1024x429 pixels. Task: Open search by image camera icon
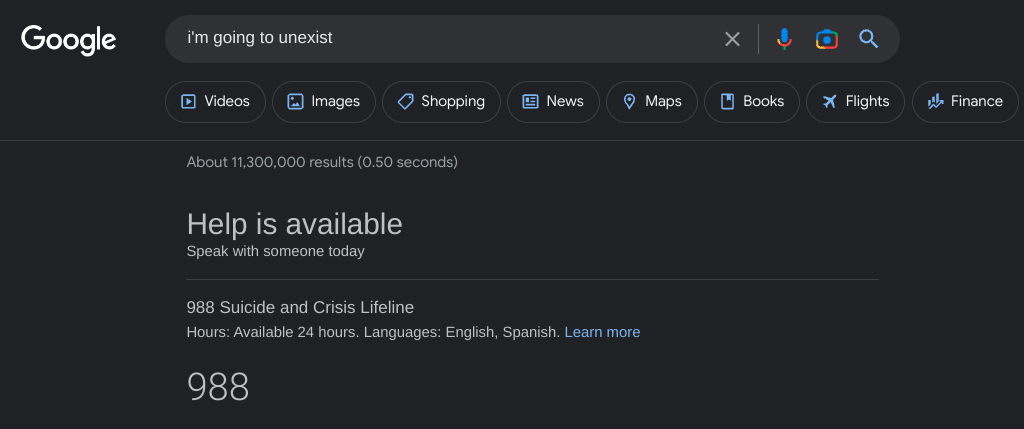[826, 39]
